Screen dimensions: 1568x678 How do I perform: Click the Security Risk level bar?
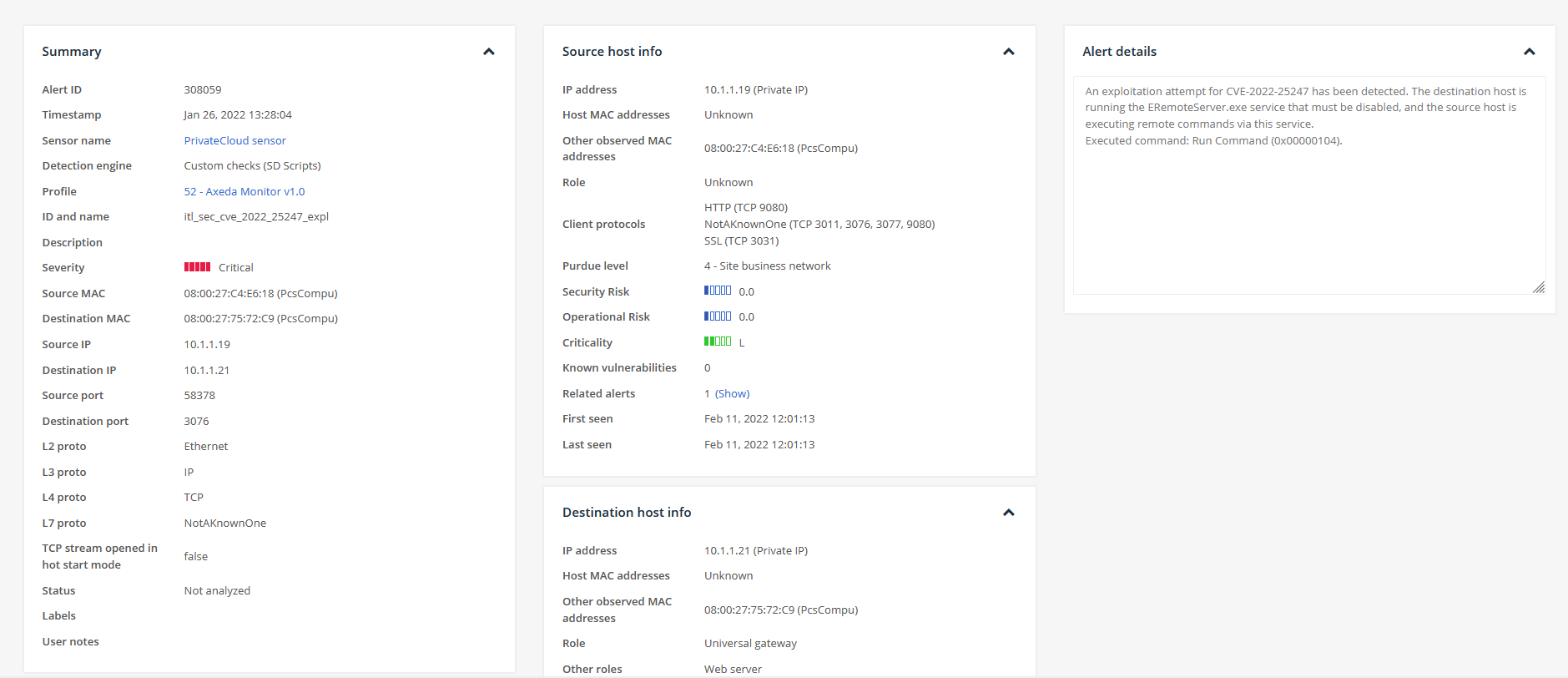pos(717,291)
